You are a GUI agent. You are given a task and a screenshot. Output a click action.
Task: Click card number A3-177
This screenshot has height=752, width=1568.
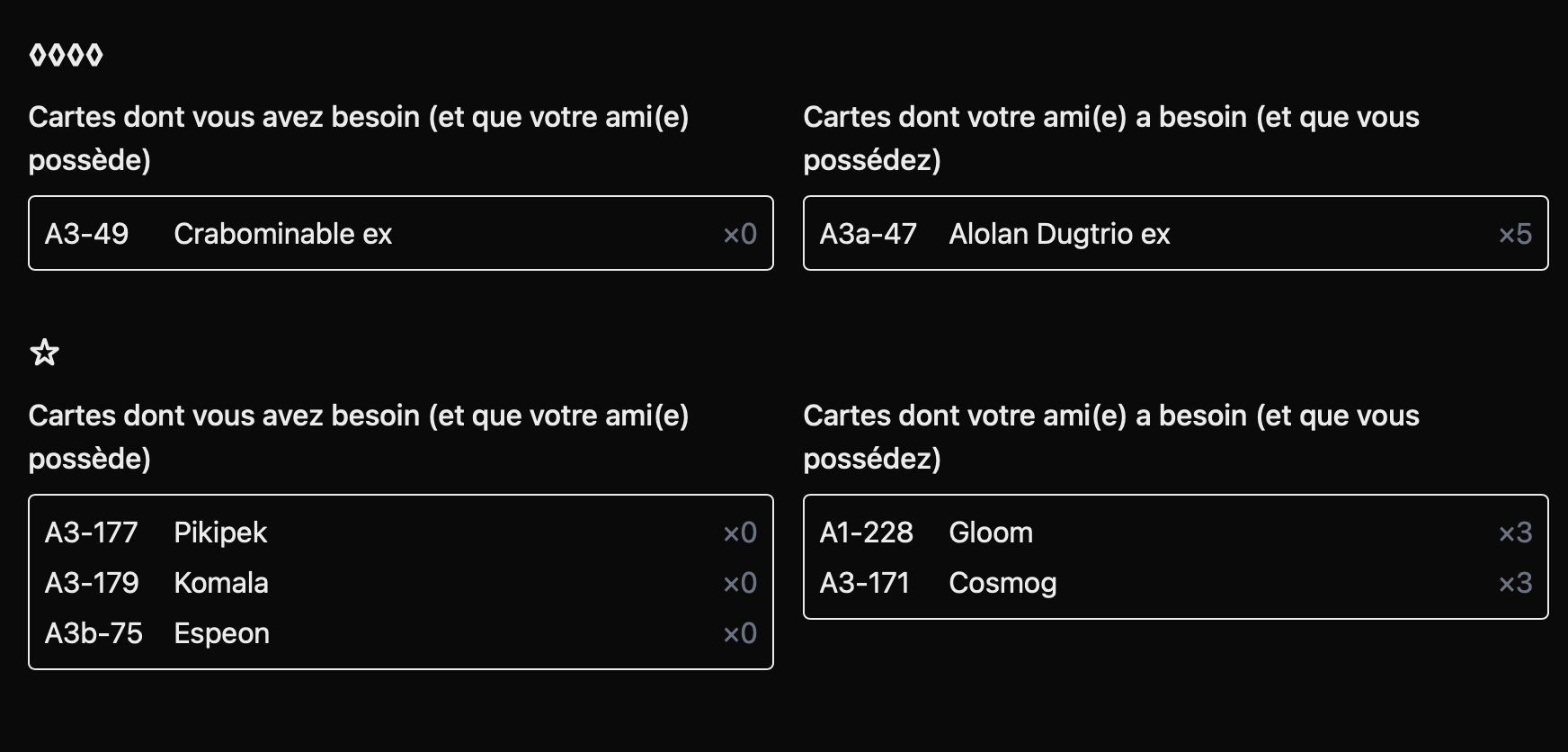pyautogui.click(x=92, y=533)
